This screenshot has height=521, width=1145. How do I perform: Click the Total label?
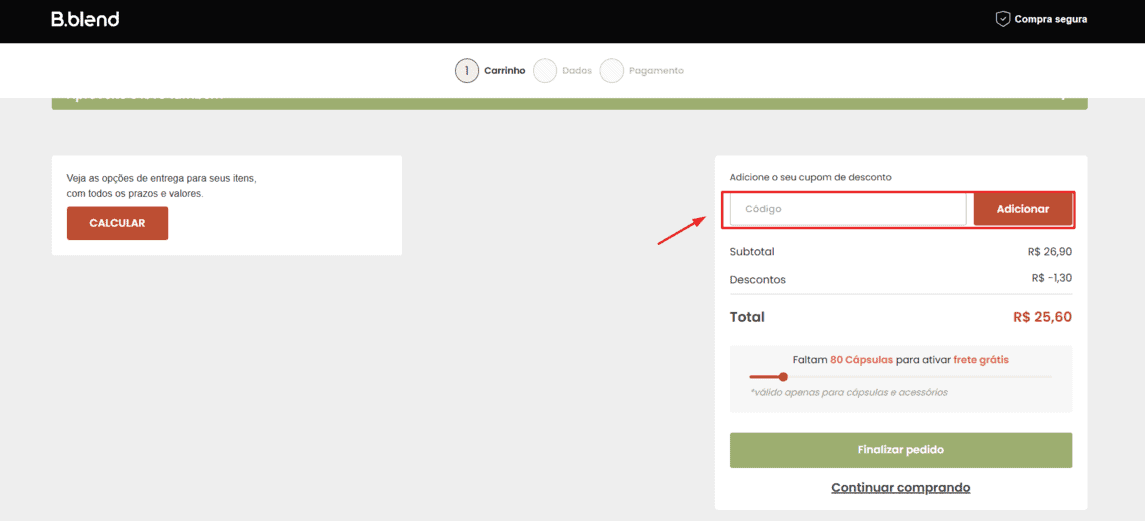(x=747, y=317)
